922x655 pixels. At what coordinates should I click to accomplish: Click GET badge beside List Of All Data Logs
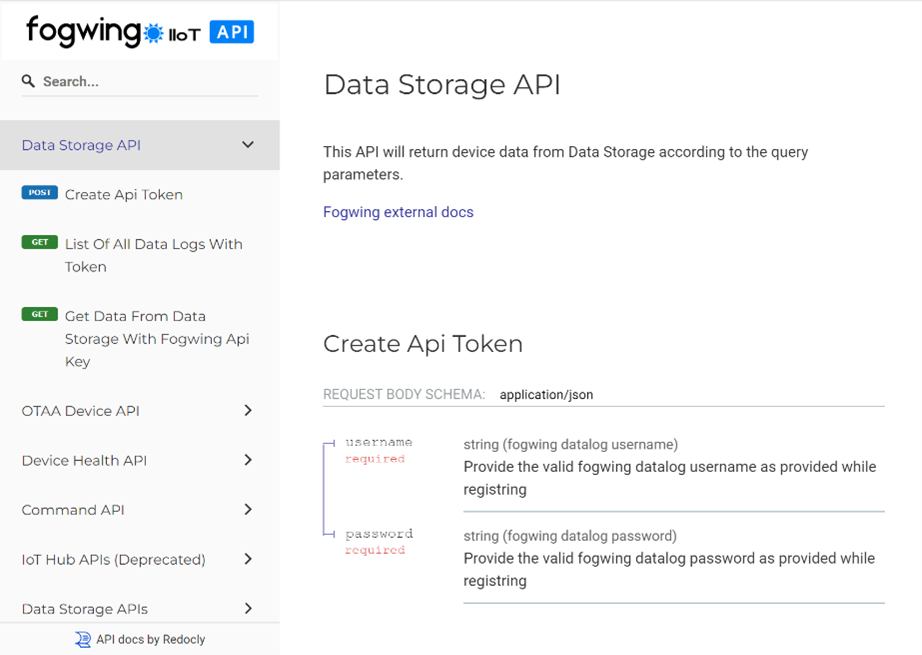(x=39, y=242)
